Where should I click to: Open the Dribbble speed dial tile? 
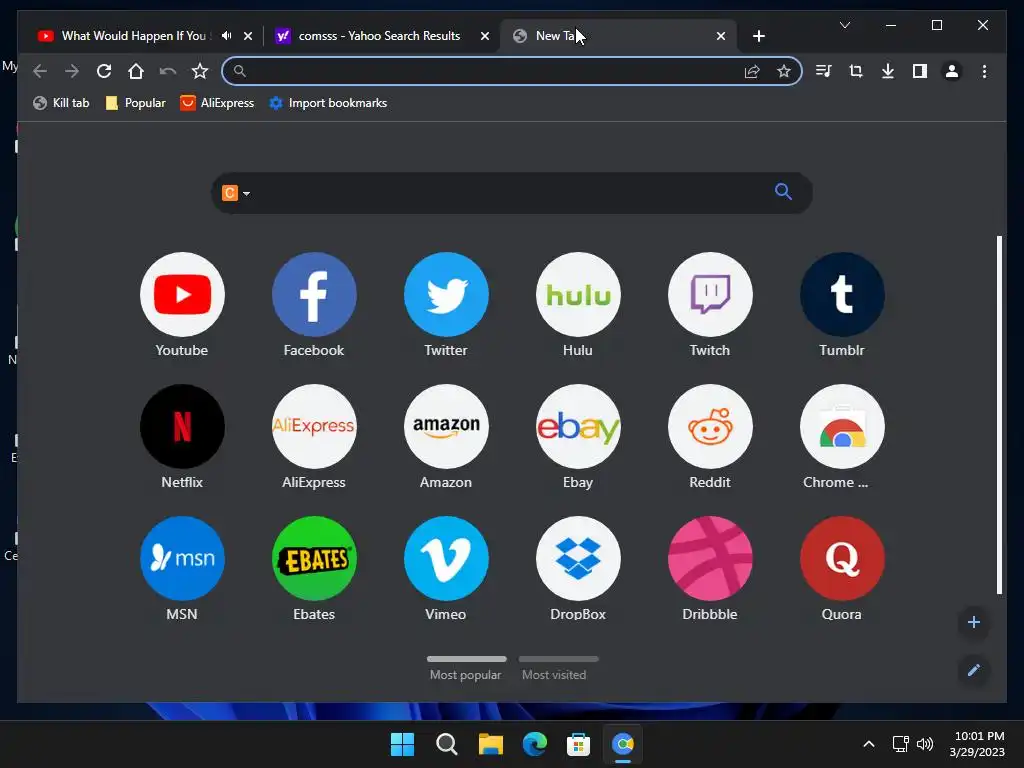[x=710, y=558]
